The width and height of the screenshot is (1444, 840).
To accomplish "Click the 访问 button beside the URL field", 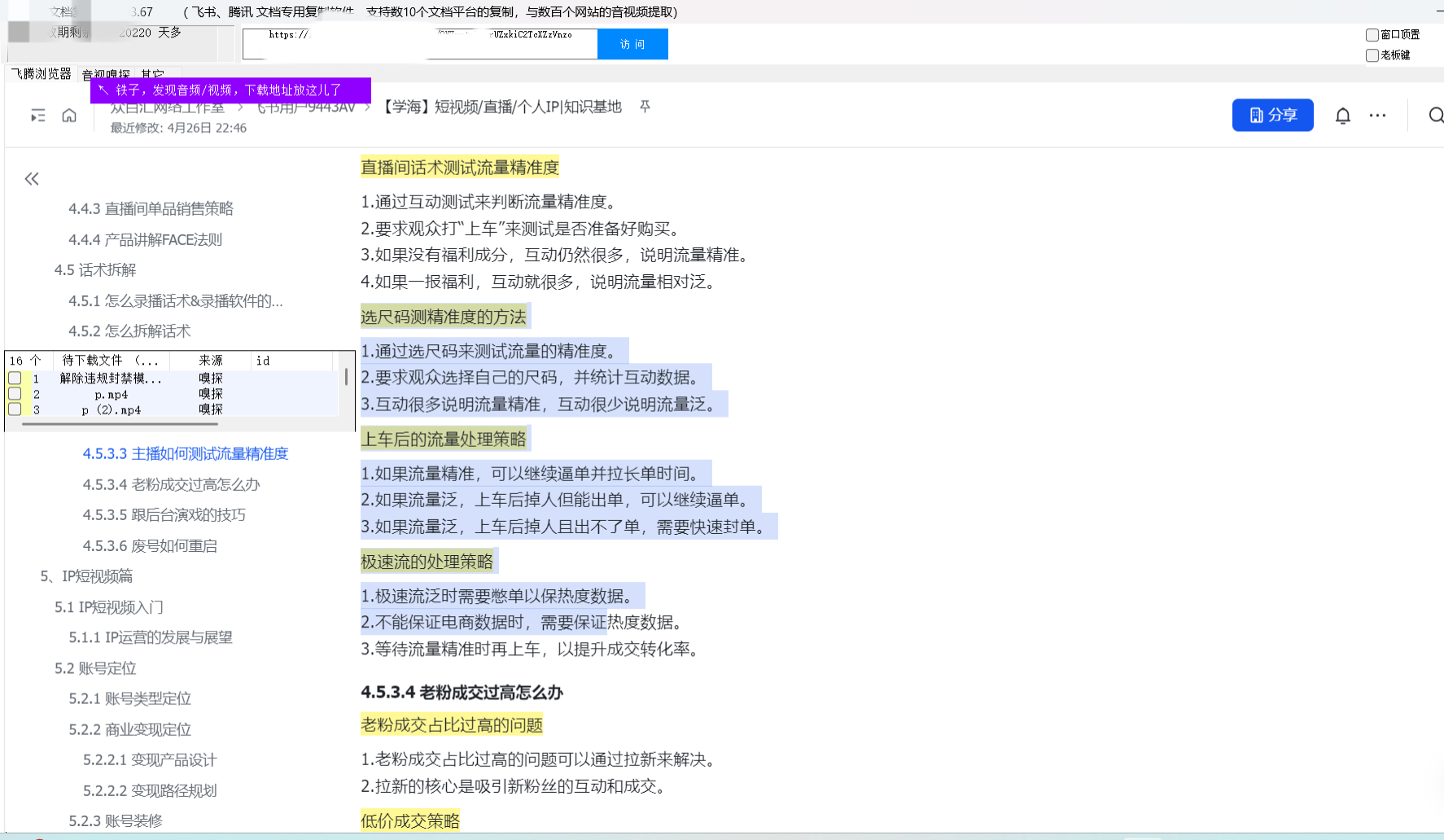I will click(632, 44).
